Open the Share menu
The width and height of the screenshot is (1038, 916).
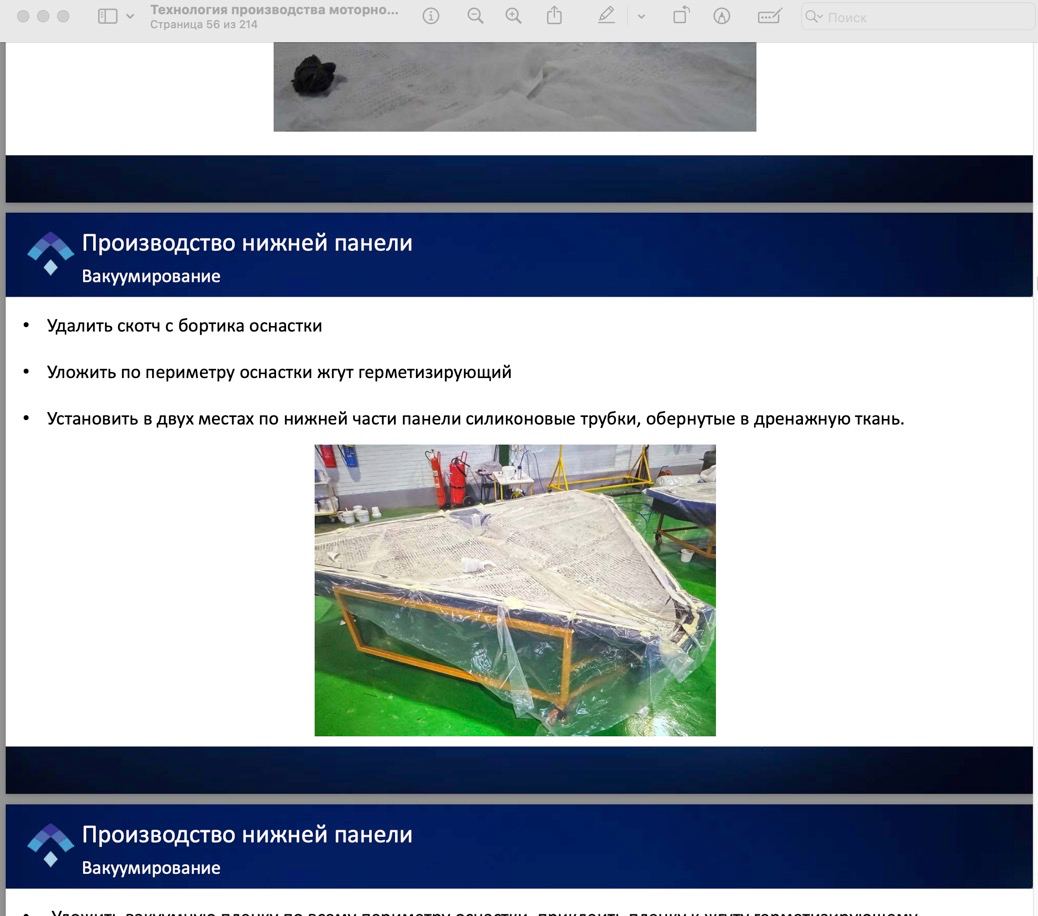[555, 16]
